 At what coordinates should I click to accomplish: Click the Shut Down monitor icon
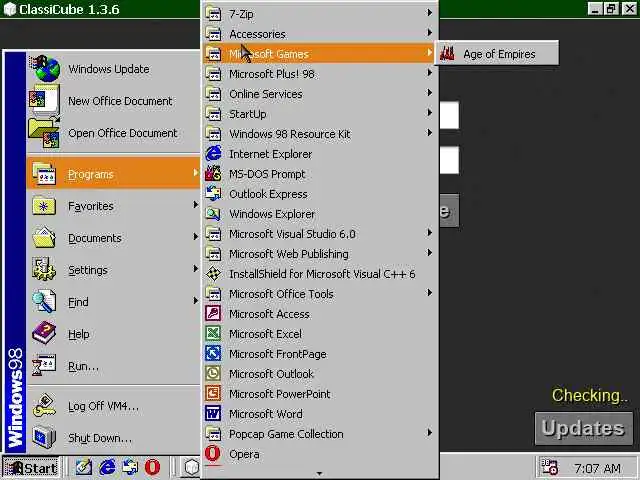click(x=44, y=437)
